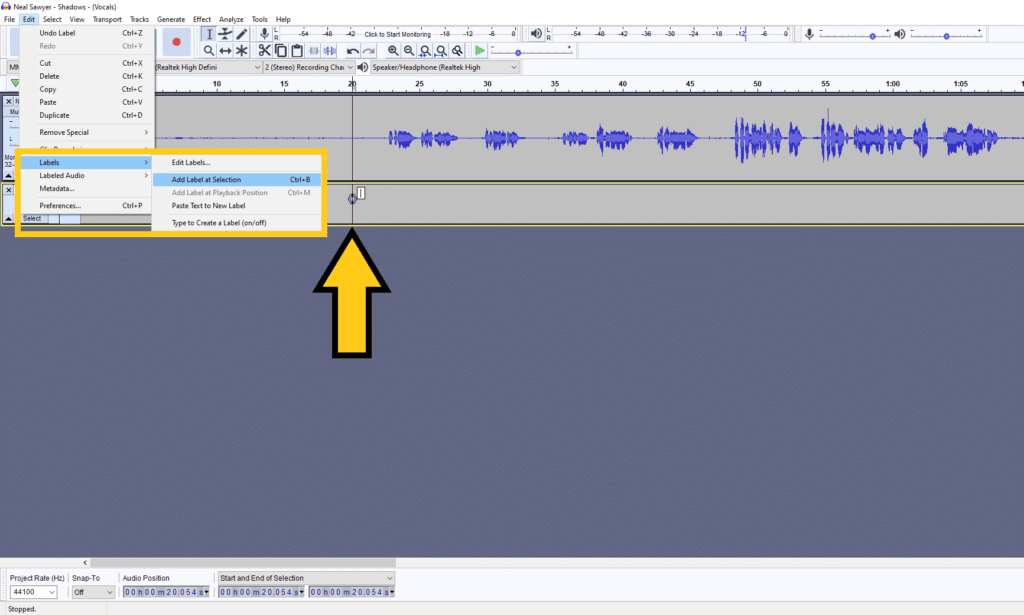Activate the Multi-Tool mode

pos(240,50)
